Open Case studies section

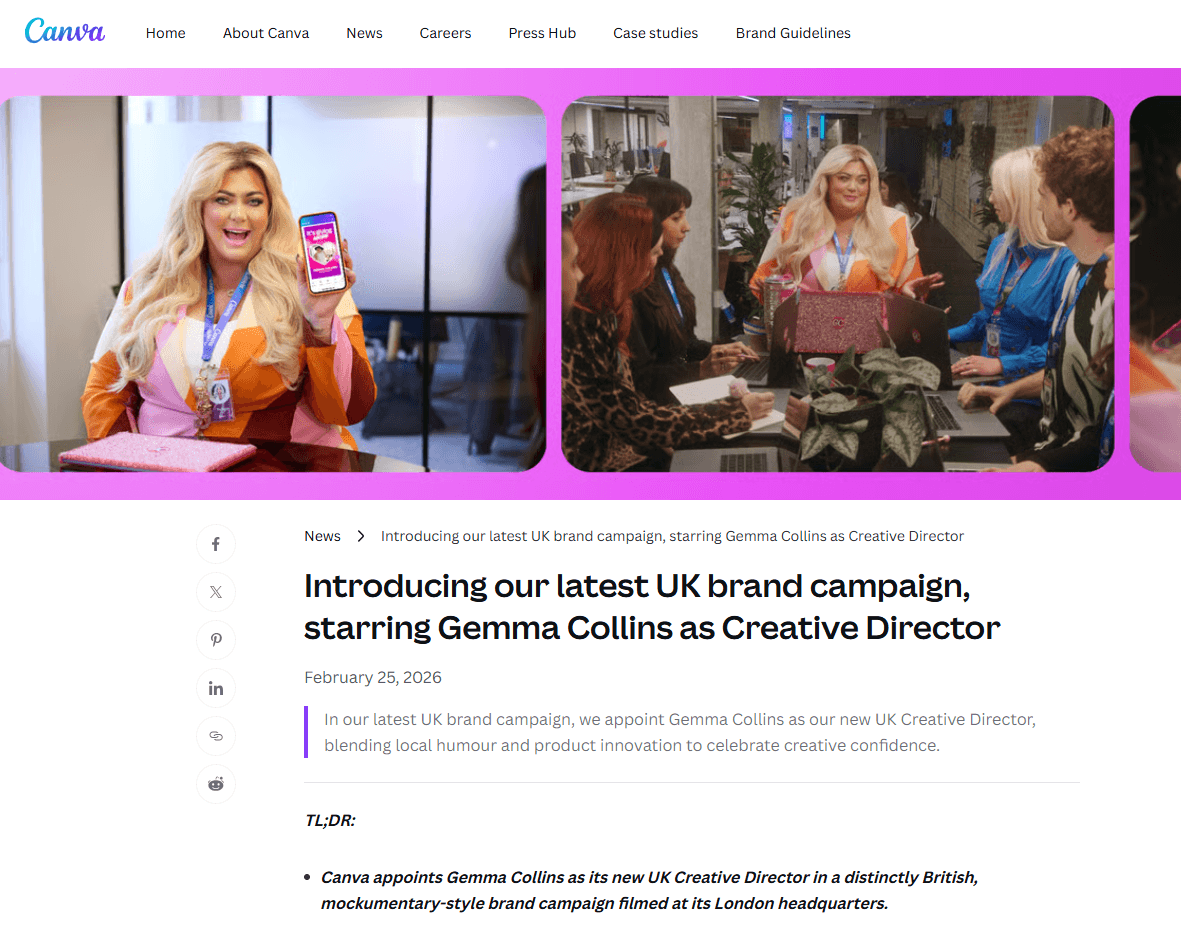point(655,33)
